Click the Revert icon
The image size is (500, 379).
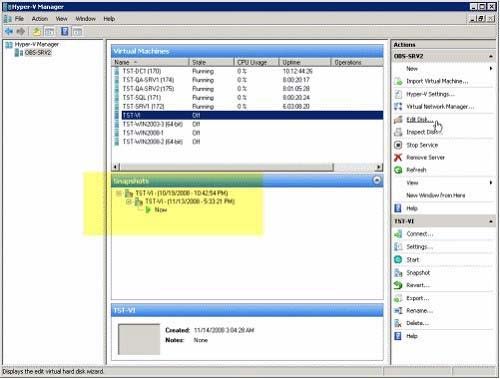(398, 285)
